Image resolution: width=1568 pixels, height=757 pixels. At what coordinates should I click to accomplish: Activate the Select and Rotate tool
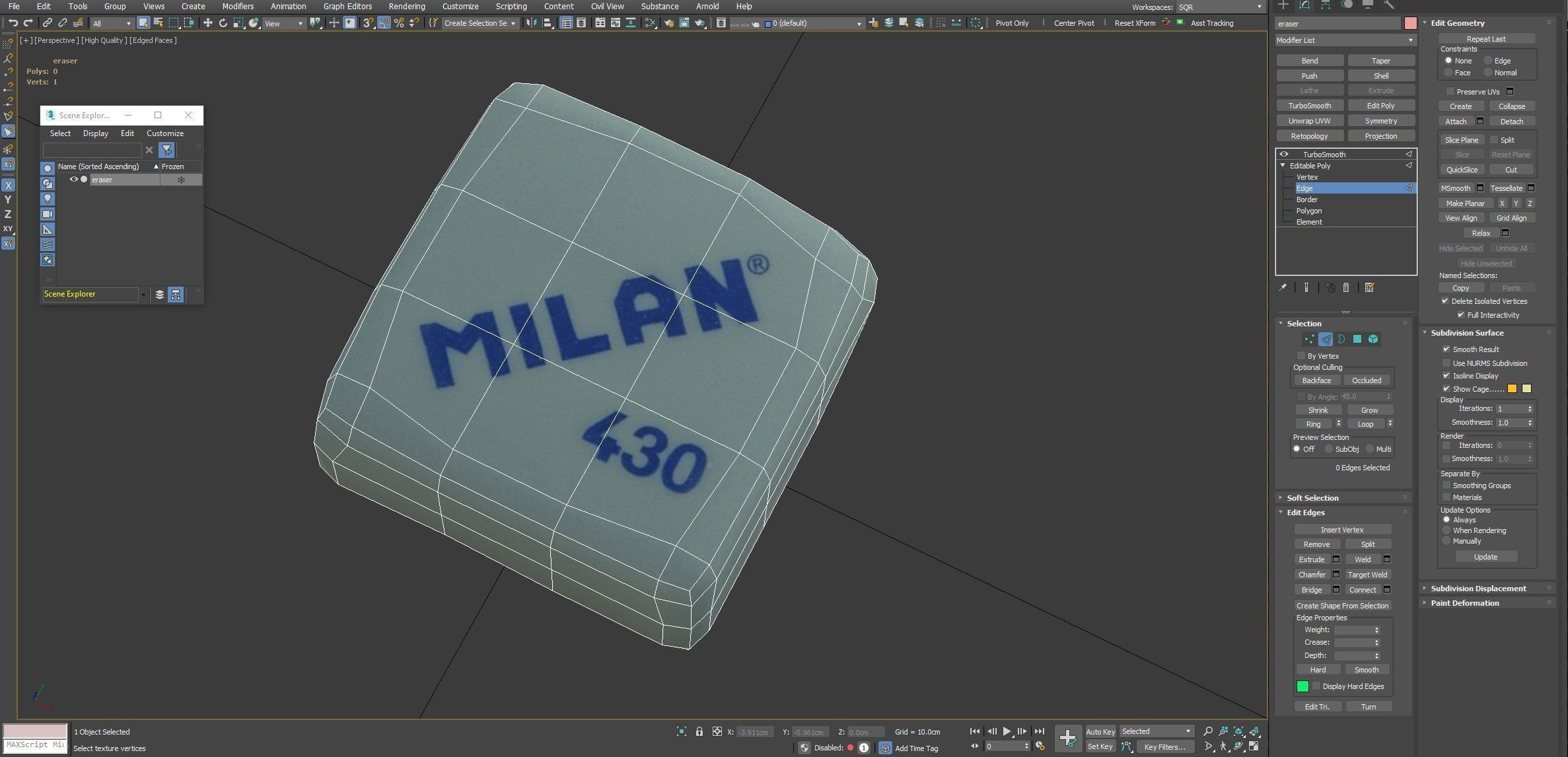tap(223, 22)
